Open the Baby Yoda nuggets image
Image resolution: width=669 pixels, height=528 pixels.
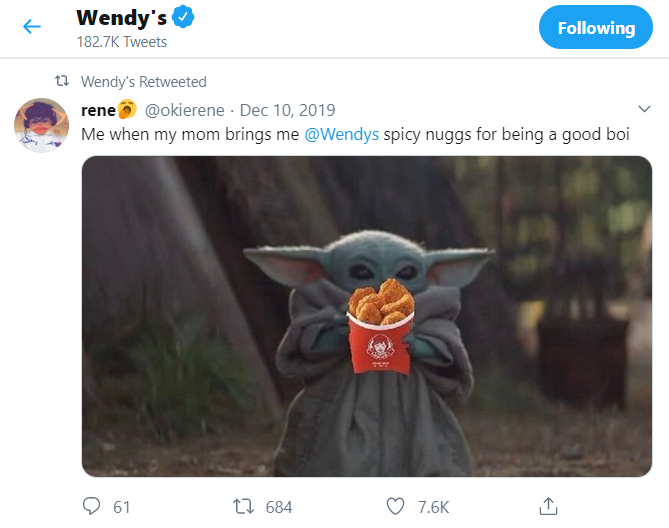point(366,315)
